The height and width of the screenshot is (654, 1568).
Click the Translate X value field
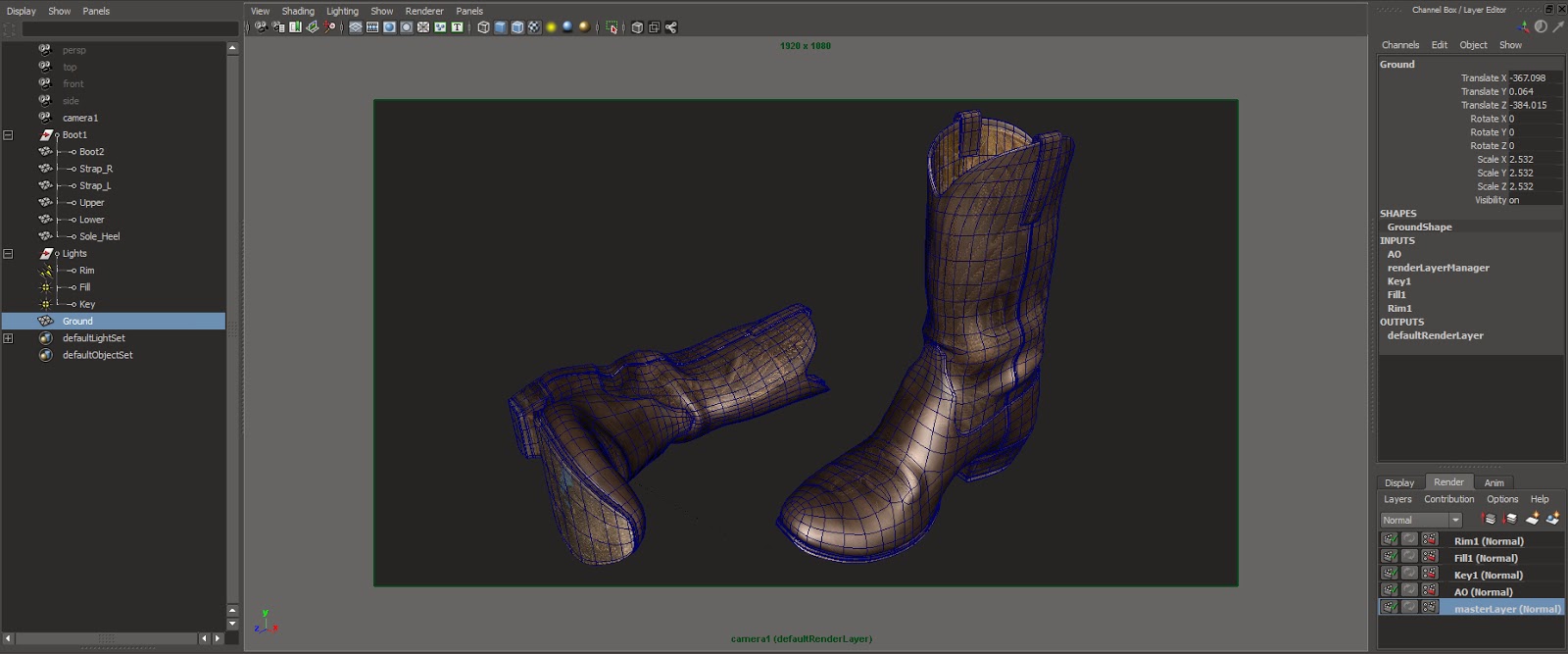(1527, 78)
